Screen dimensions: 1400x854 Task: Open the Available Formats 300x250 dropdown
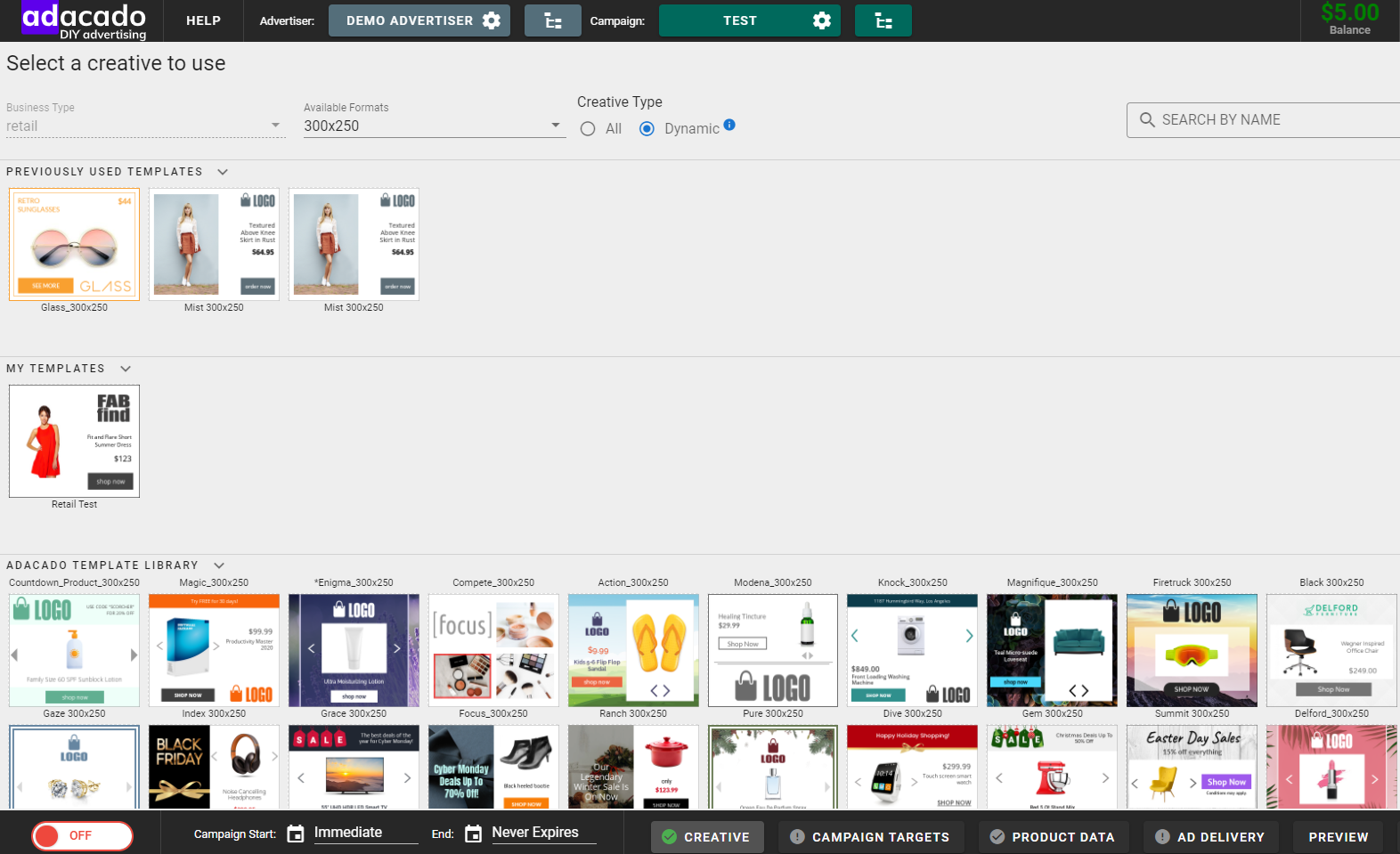tap(435, 126)
